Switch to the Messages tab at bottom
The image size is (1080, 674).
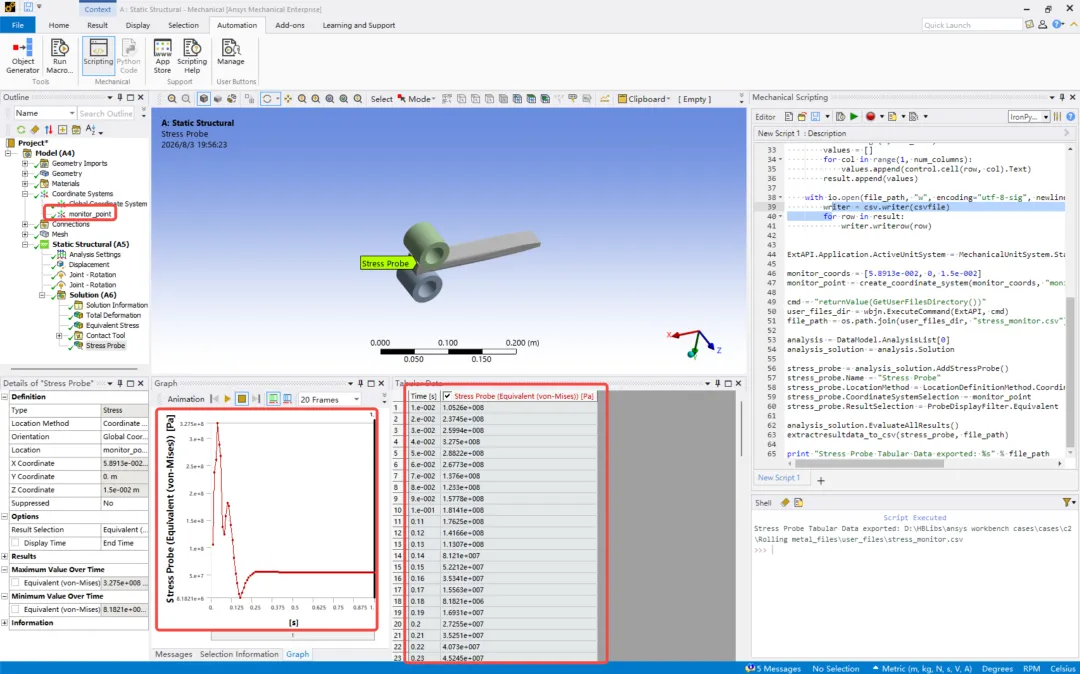tap(174, 654)
